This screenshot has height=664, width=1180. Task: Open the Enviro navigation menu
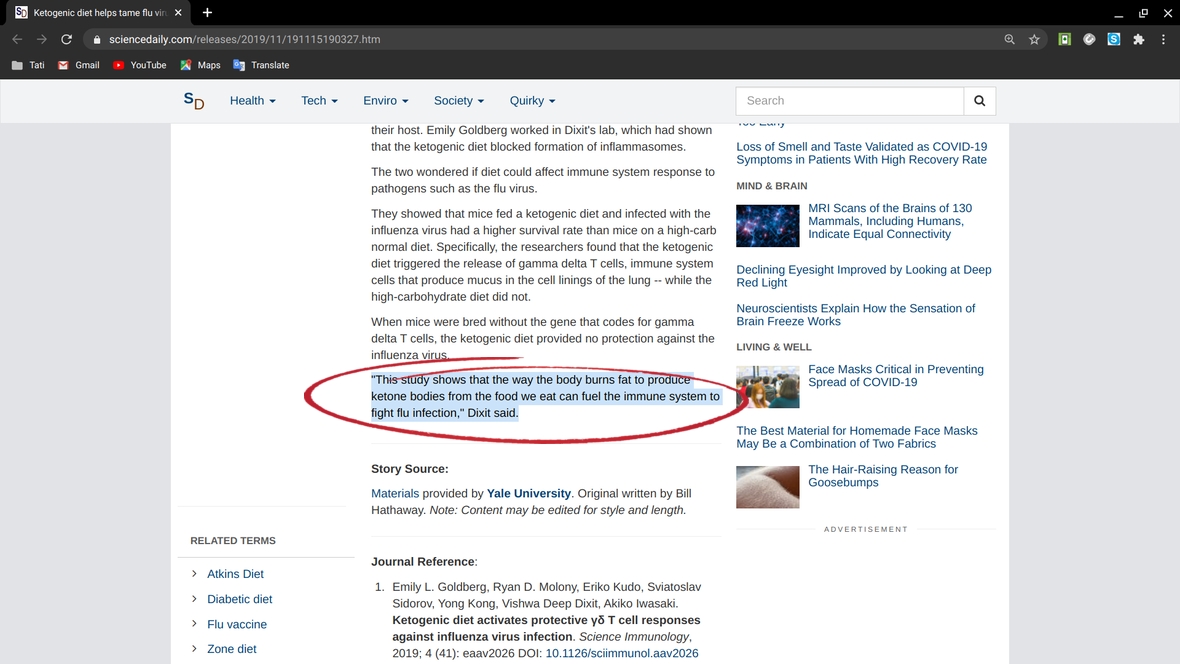coord(385,101)
